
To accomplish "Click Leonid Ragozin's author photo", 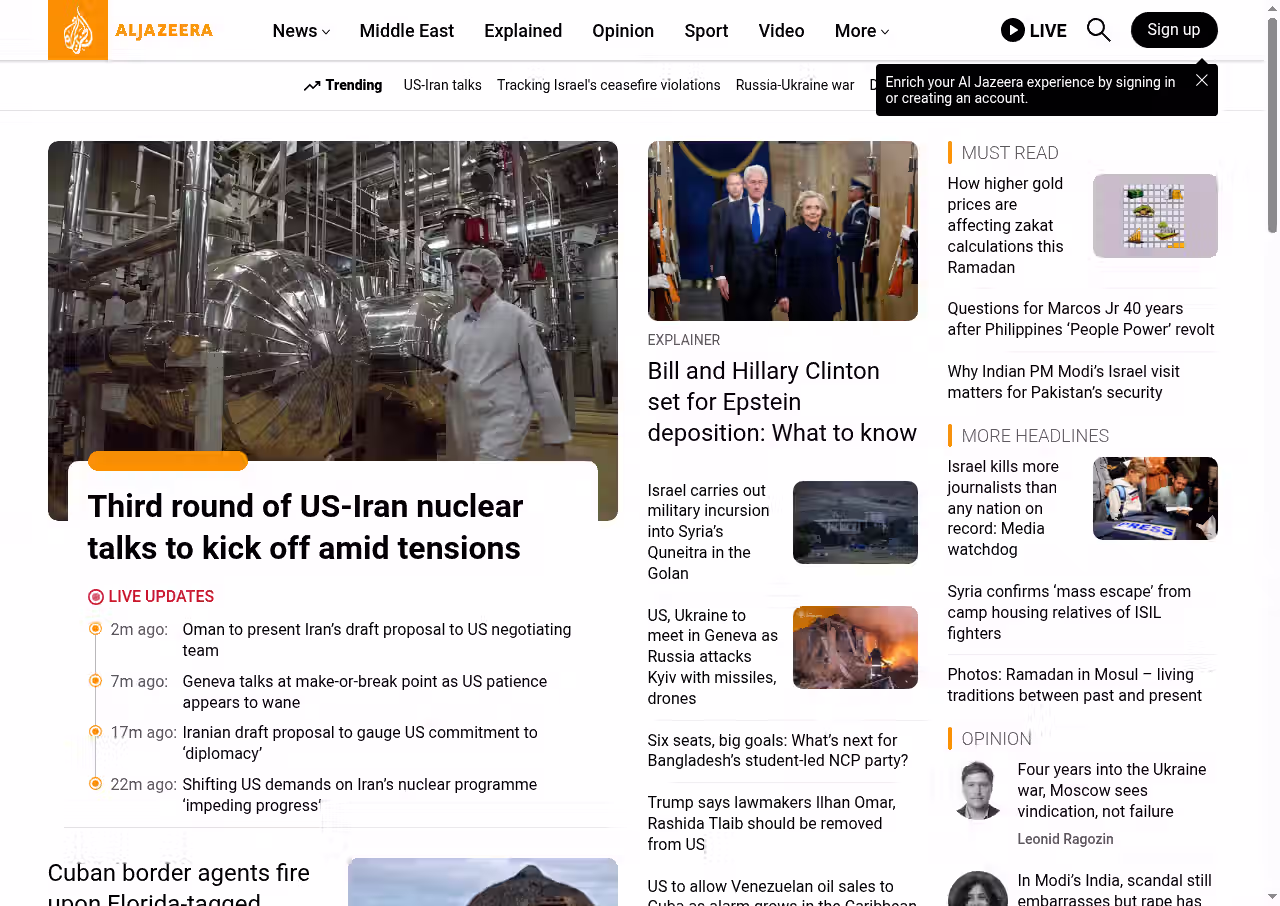I will pyautogui.click(x=977, y=790).
